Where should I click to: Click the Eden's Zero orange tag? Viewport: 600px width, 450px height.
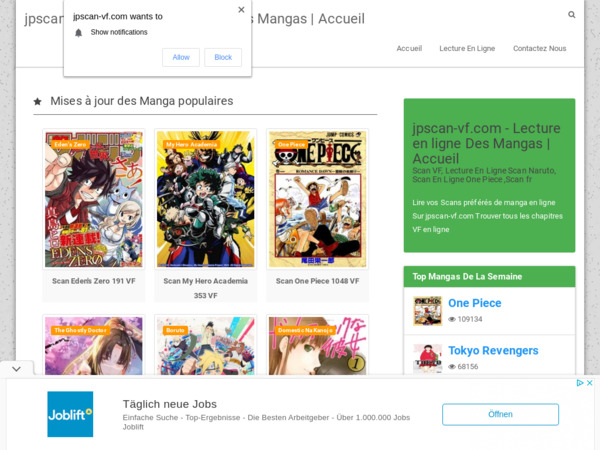[x=70, y=144]
